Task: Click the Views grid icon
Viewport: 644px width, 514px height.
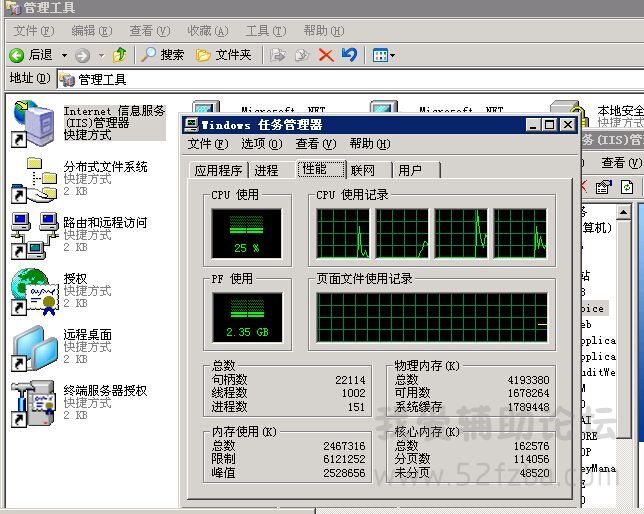Action: tap(380, 55)
